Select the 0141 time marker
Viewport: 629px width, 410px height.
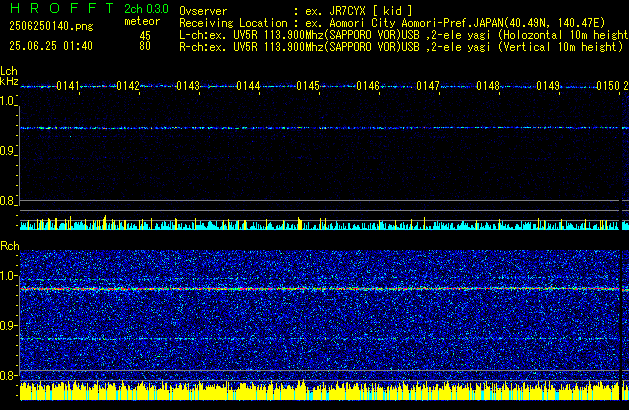coord(68,86)
